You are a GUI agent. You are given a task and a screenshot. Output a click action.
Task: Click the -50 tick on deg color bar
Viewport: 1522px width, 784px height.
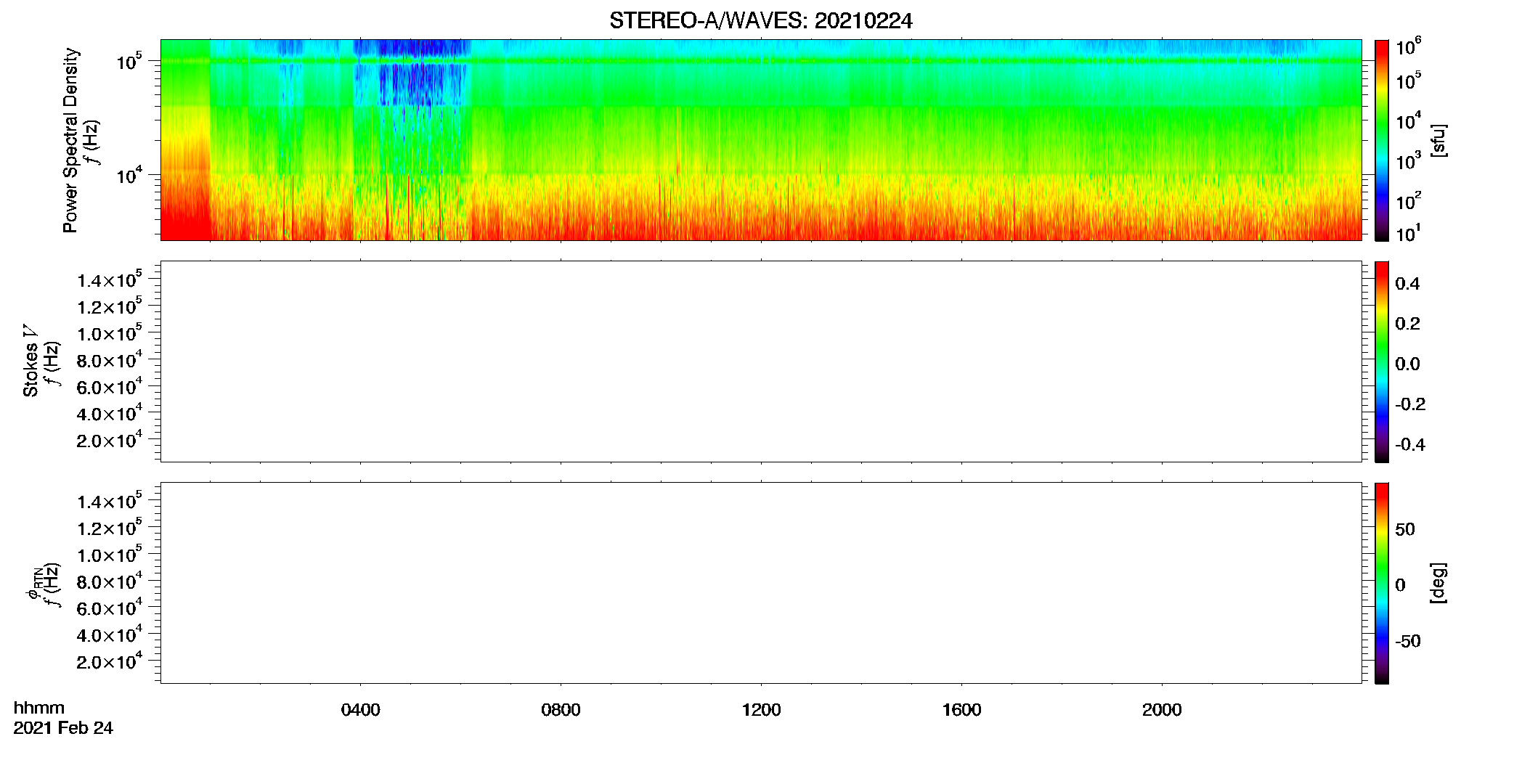(x=1408, y=642)
